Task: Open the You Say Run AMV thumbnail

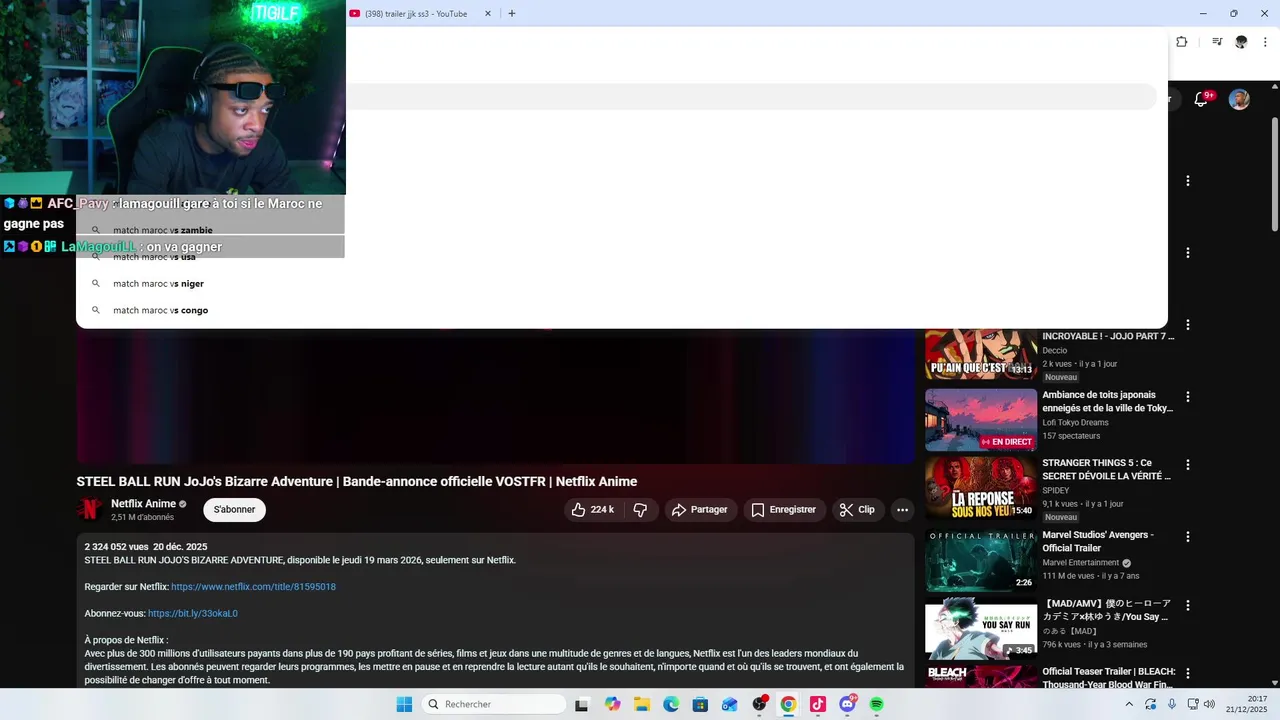Action: coord(981,629)
